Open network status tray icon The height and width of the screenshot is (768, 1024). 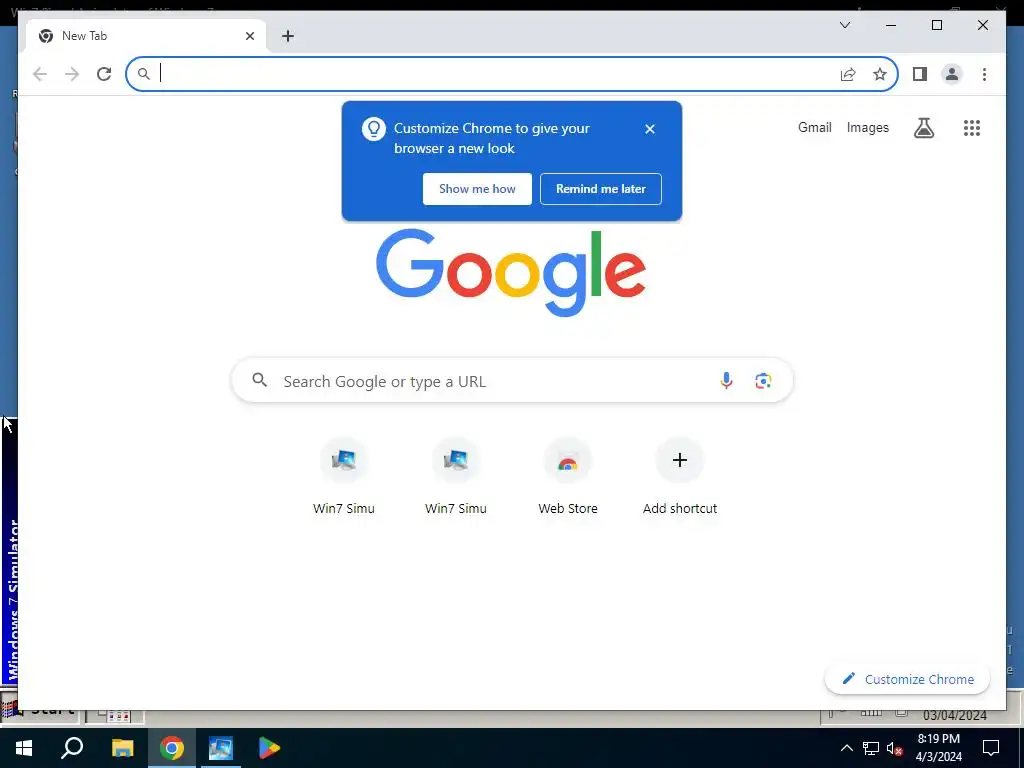tap(871, 748)
